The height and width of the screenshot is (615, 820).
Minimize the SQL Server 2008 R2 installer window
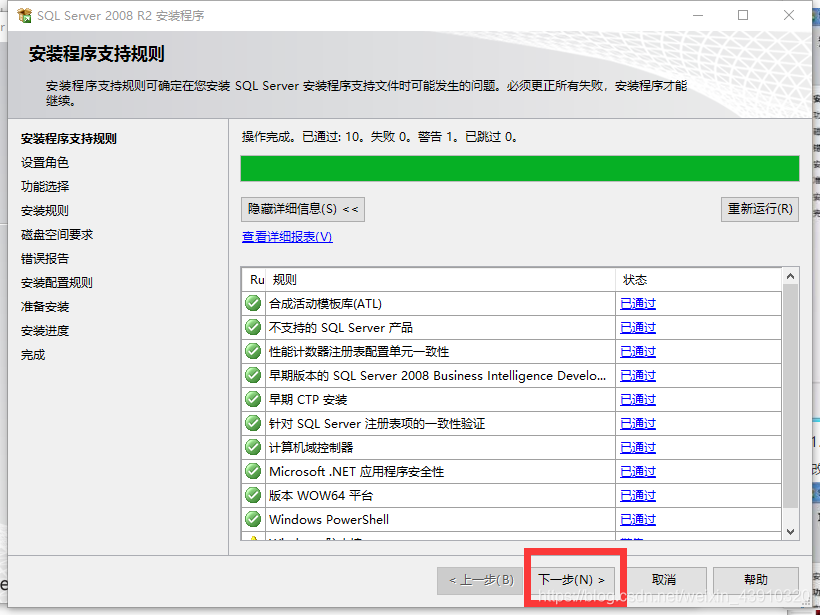(698, 15)
